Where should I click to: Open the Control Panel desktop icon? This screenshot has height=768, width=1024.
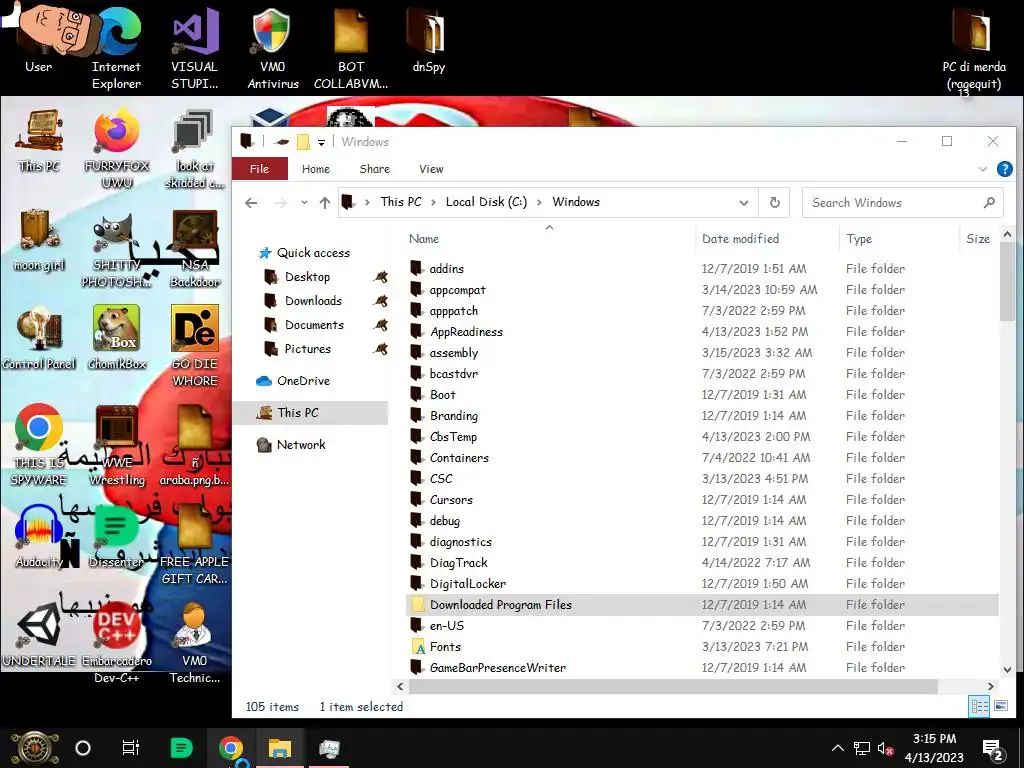39,339
